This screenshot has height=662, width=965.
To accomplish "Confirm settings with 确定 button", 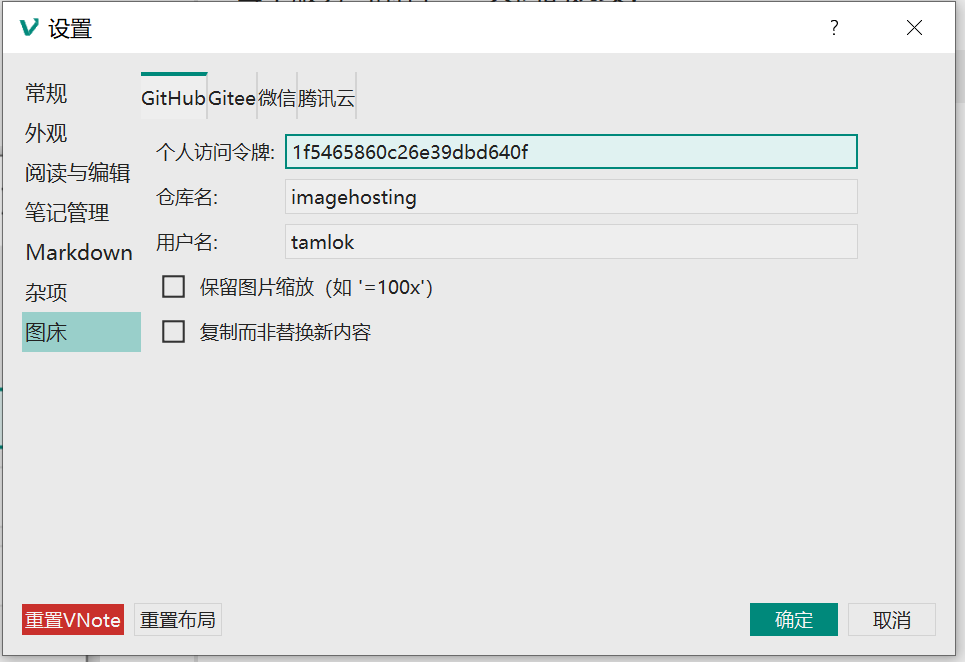I will click(793, 620).
